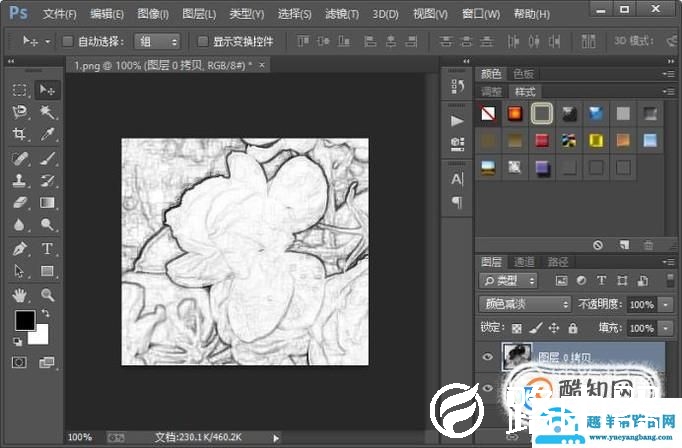
Task: Switch to the 通道 tab
Action: click(524, 262)
